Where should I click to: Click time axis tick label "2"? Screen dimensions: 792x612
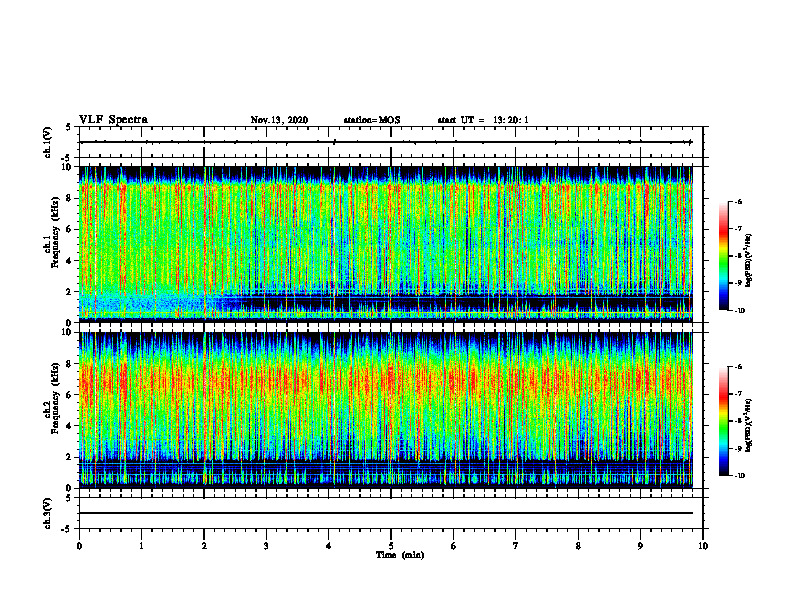click(204, 546)
